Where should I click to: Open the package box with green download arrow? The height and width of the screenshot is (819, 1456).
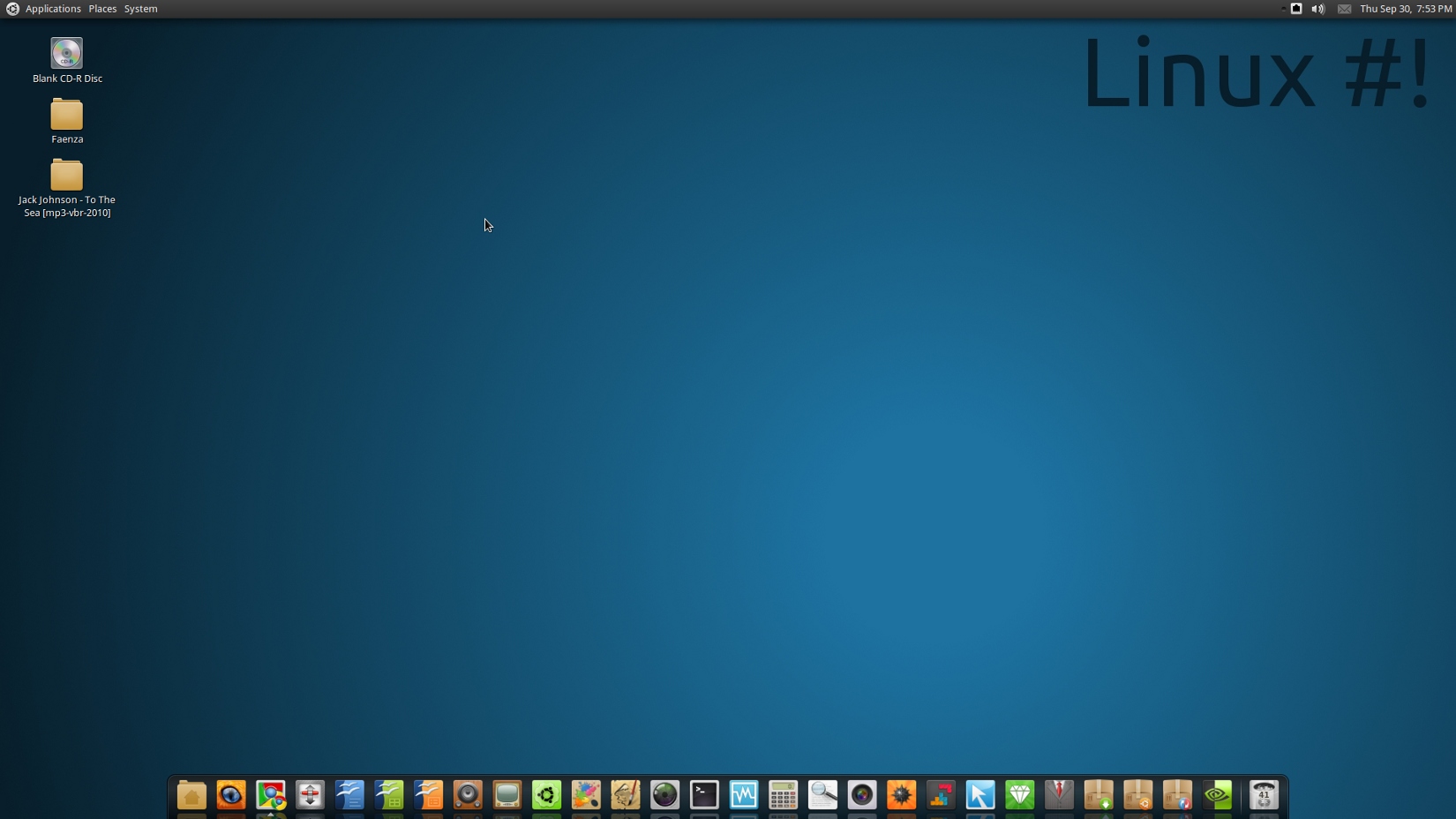pyautogui.click(x=1099, y=795)
